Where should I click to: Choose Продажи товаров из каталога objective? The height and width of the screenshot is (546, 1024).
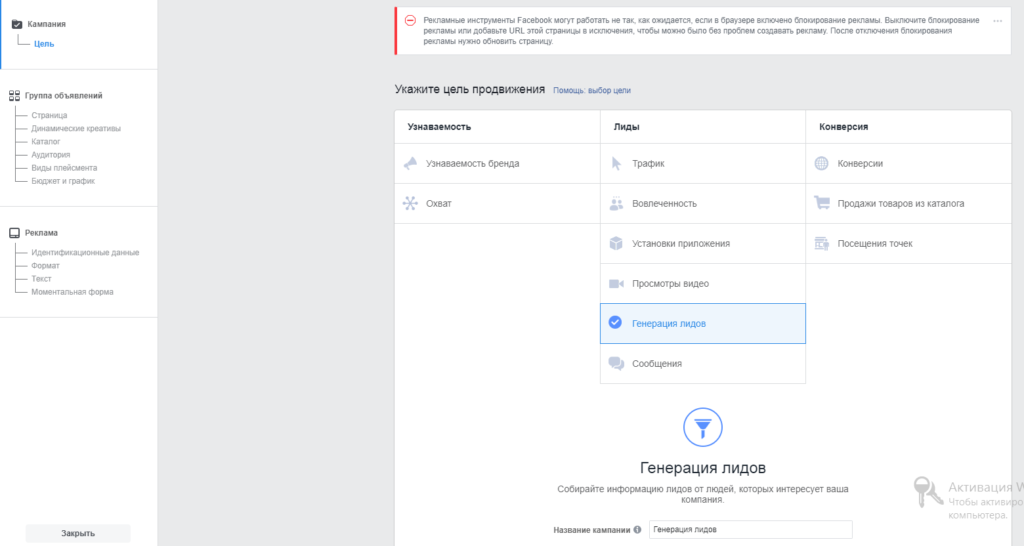(908, 203)
